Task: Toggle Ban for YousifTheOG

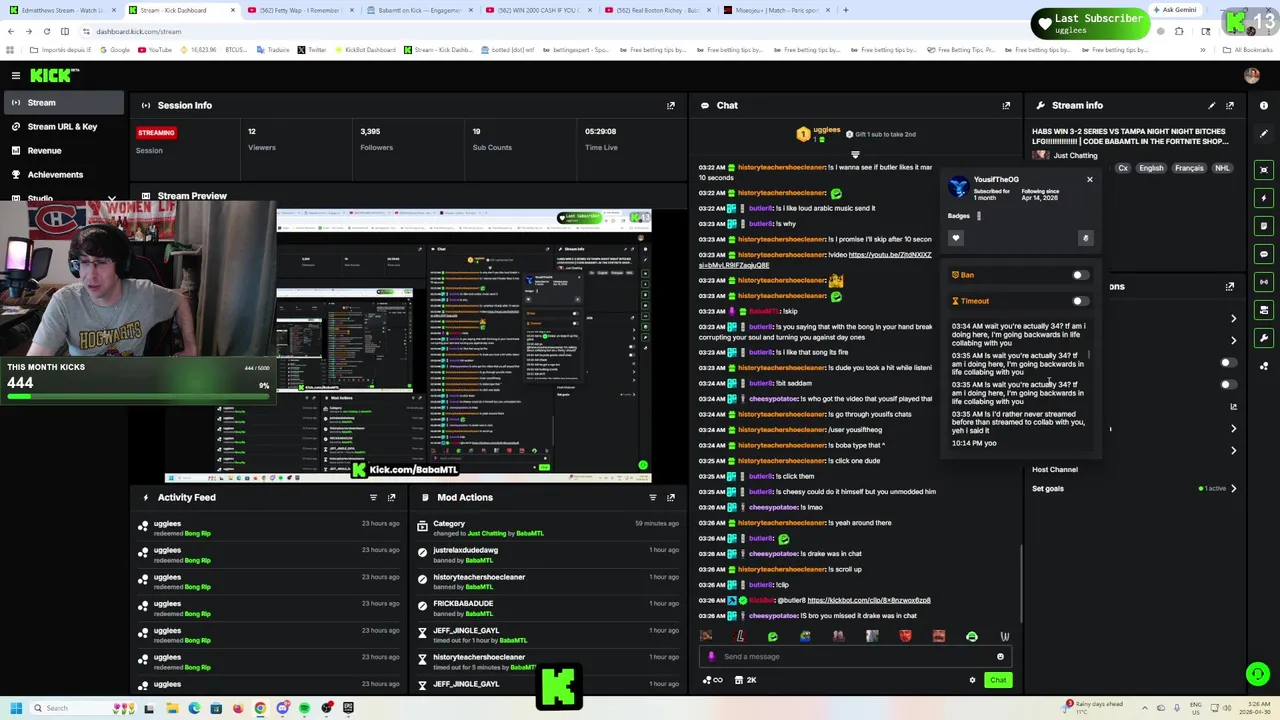Action: coord(1079,275)
